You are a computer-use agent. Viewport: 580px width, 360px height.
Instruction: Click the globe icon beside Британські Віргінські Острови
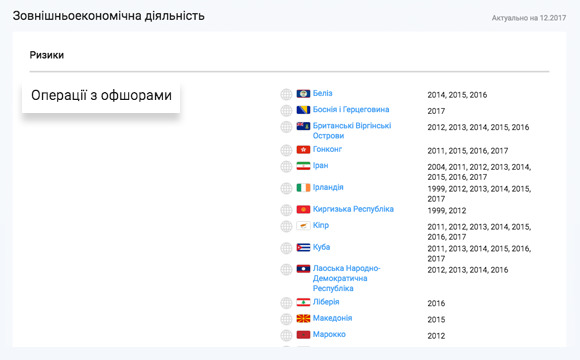[286, 127]
